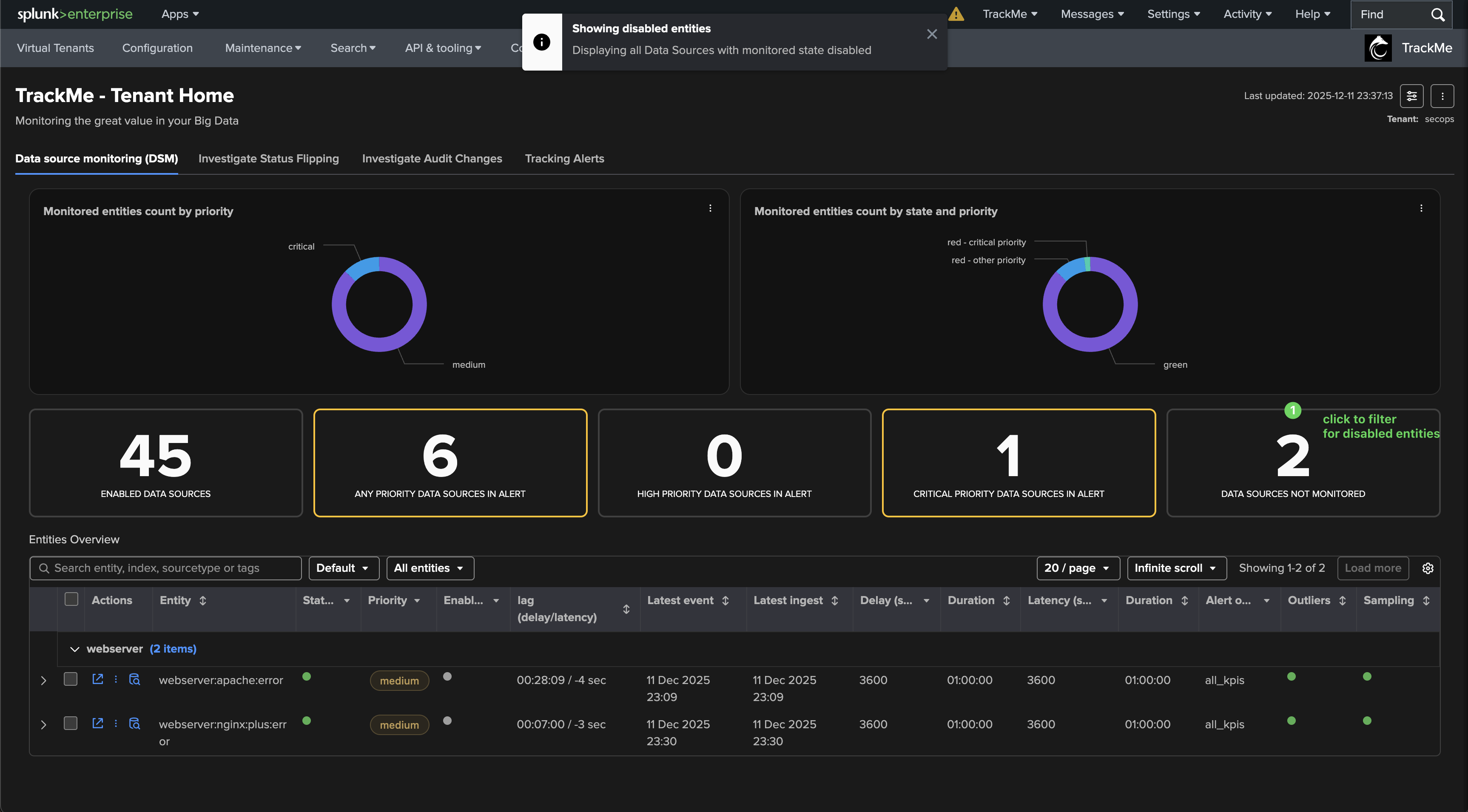This screenshot has width=1468, height=812.
Task: Check the webserver:apache:error row checkbox
Action: [71, 679]
